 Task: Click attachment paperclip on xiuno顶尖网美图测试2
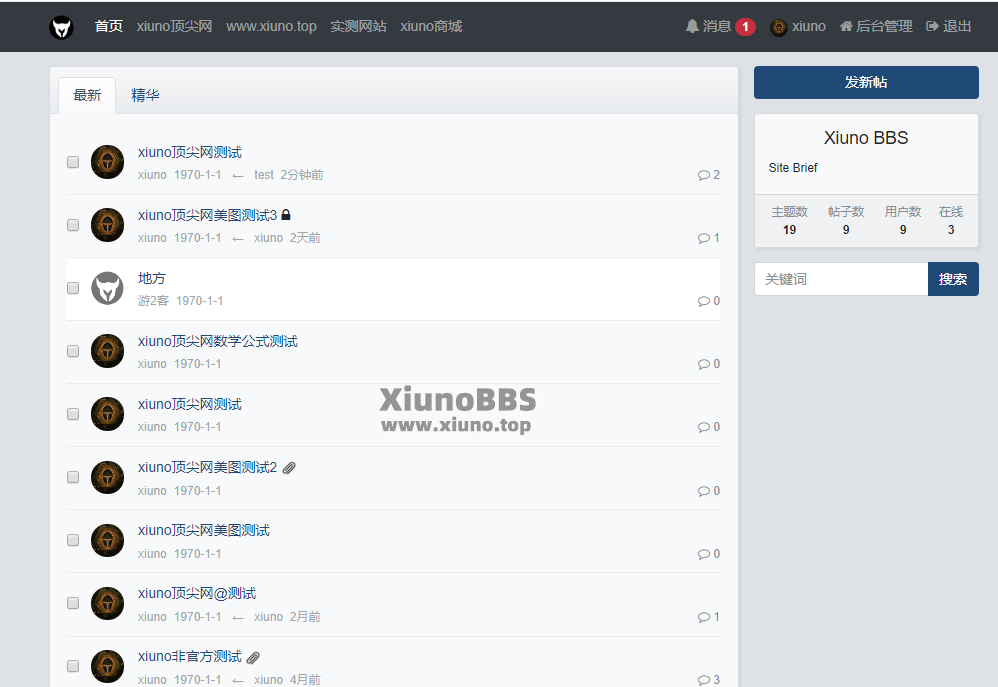(289, 468)
